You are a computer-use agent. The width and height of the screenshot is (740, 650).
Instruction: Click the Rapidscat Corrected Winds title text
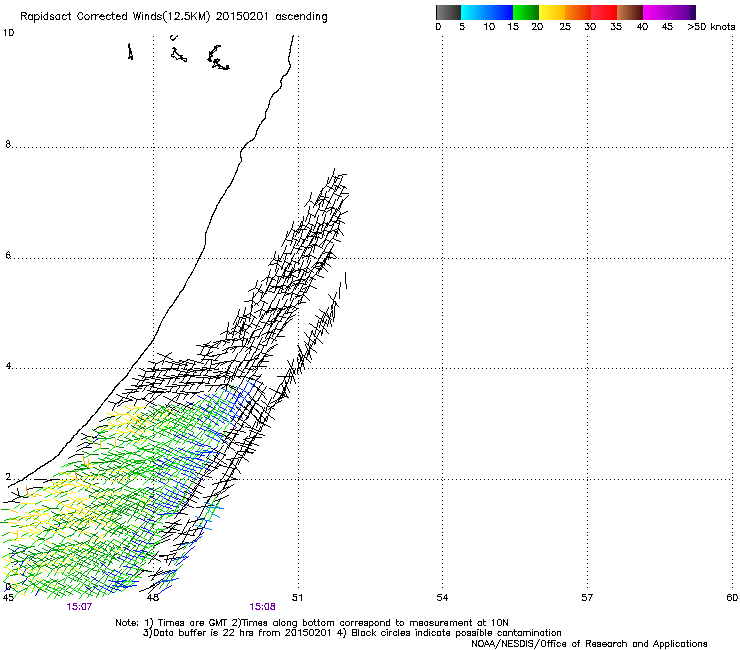pyautogui.click(x=174, y=17)
